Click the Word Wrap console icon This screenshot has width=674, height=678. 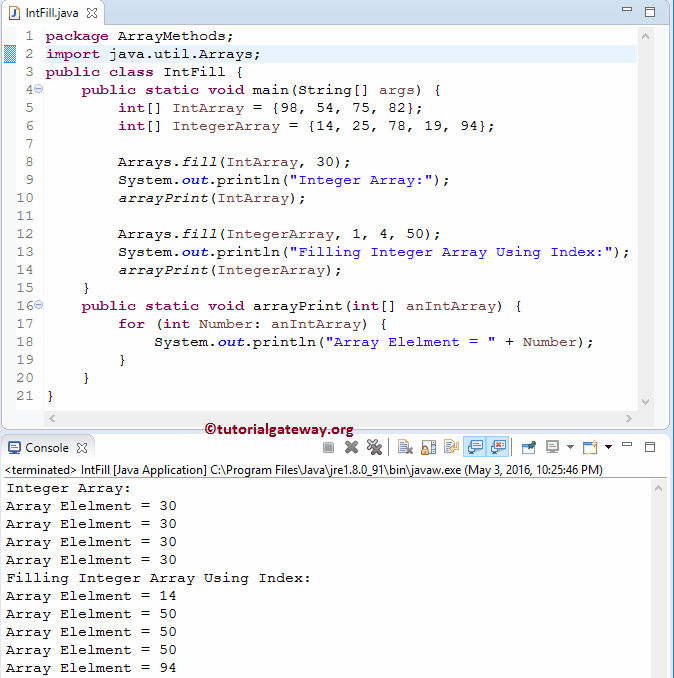(451, 447)
